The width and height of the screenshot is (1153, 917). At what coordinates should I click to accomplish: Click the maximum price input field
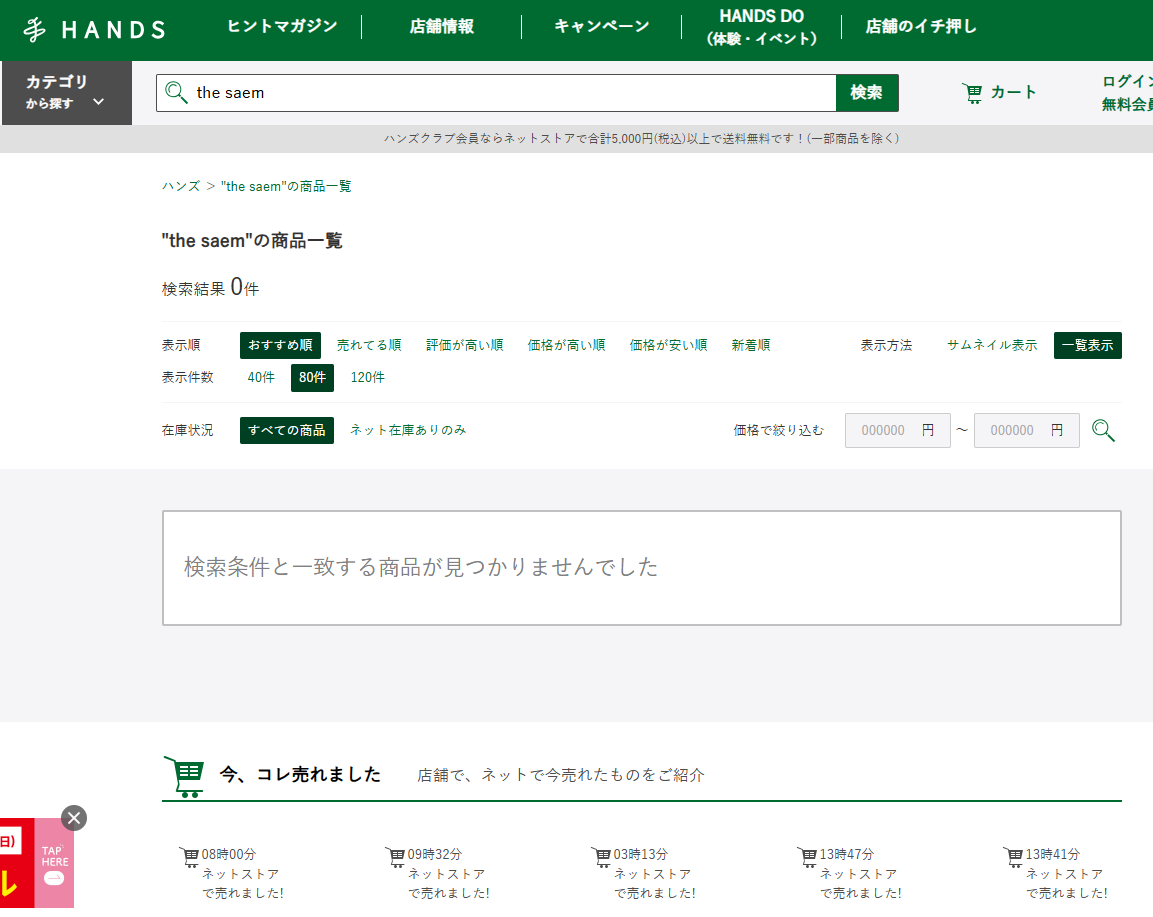(x=1027, y=430)
